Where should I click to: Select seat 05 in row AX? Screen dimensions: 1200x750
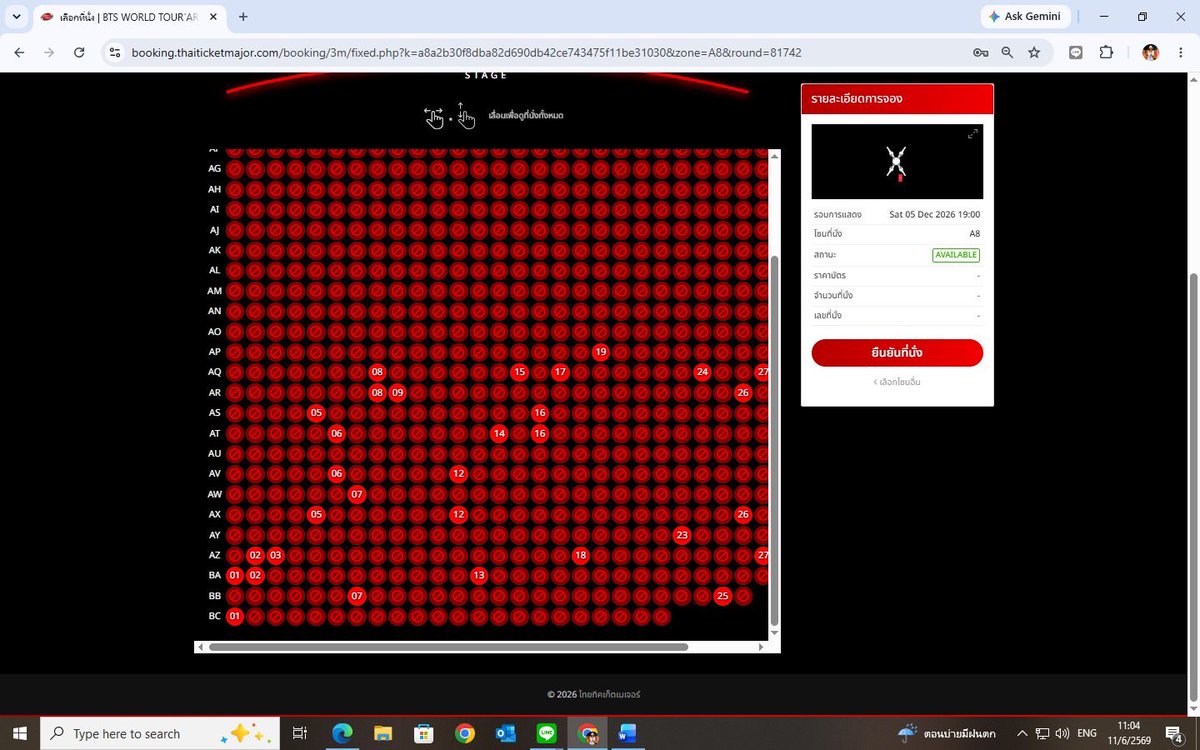[x=316, y=515]
